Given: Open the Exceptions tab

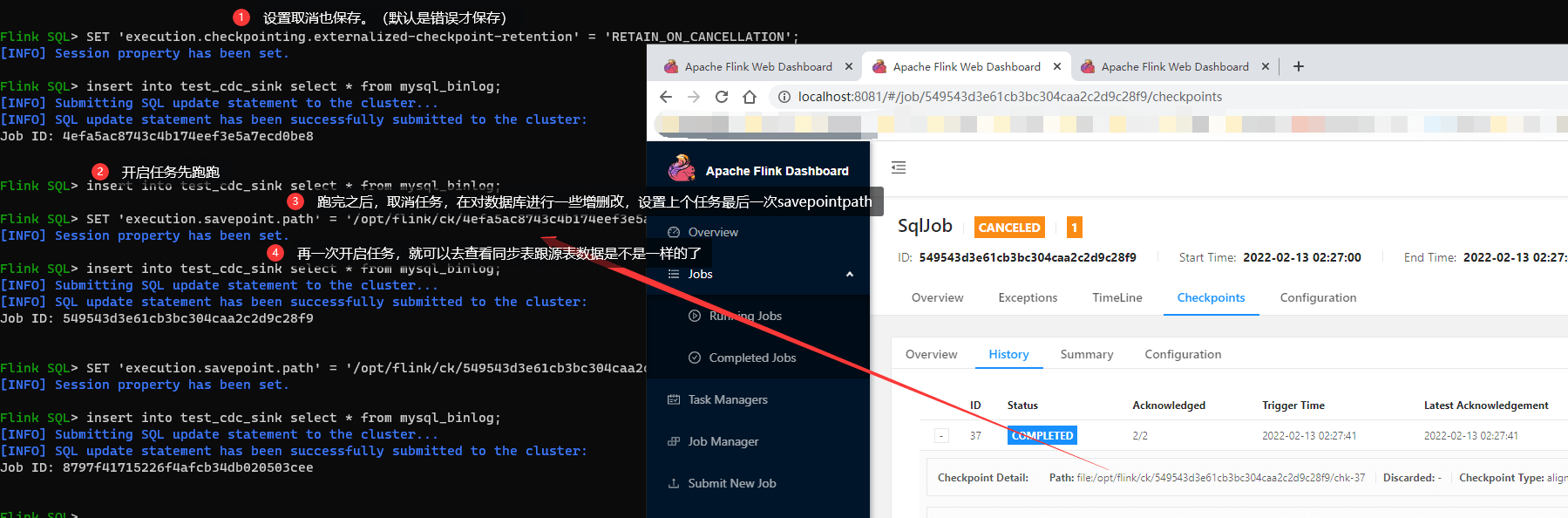Looking at the screenshot, I should 1028,297.
